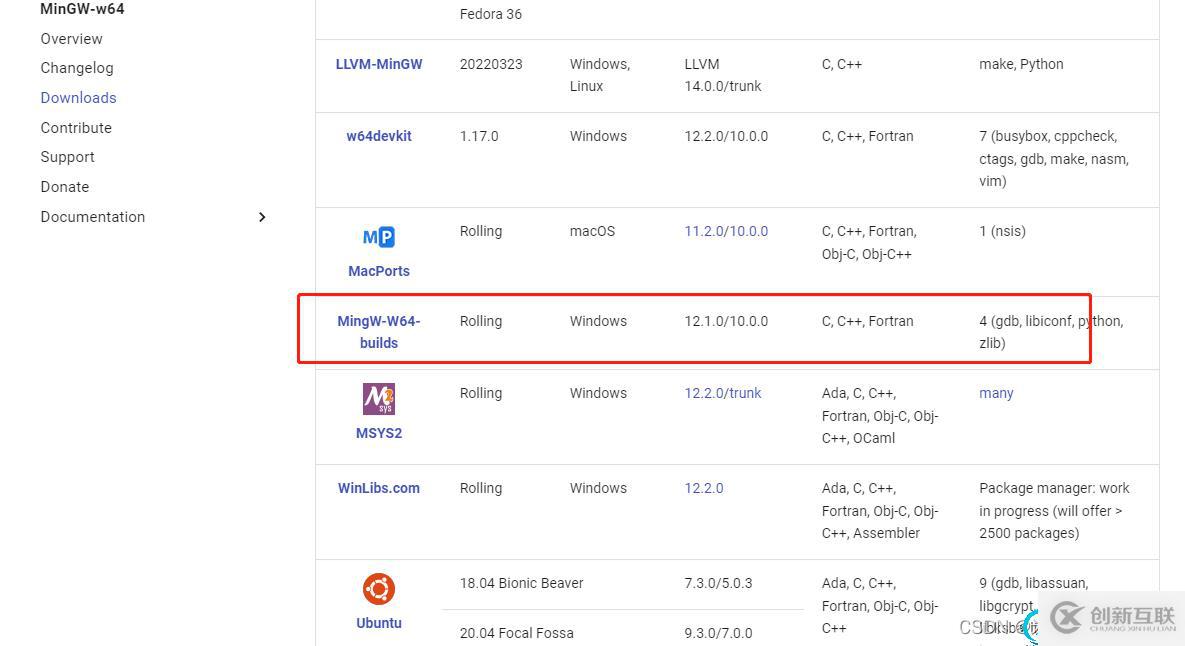Select the '9.3.0/7.0.0' version cell
Image resolution: width=1185 pixels, height=646 pixels.
tap(719, 633)
